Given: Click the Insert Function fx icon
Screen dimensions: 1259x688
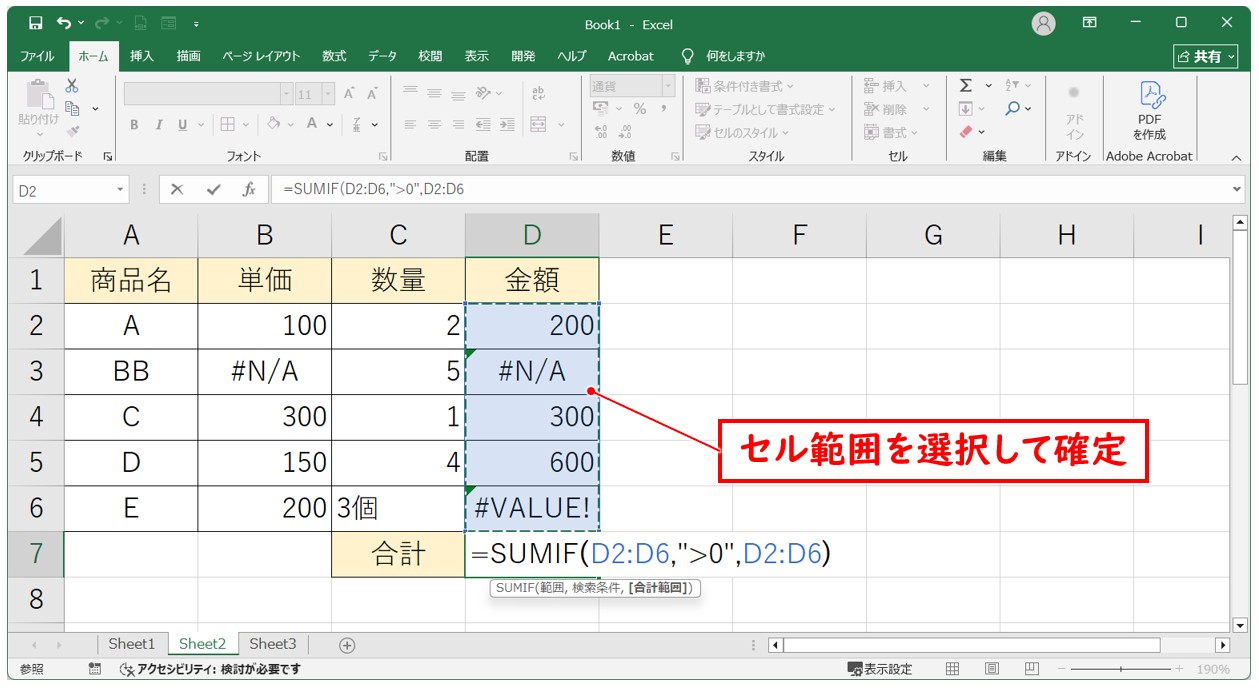Looking at the screenshot, I should click(249, 189).
